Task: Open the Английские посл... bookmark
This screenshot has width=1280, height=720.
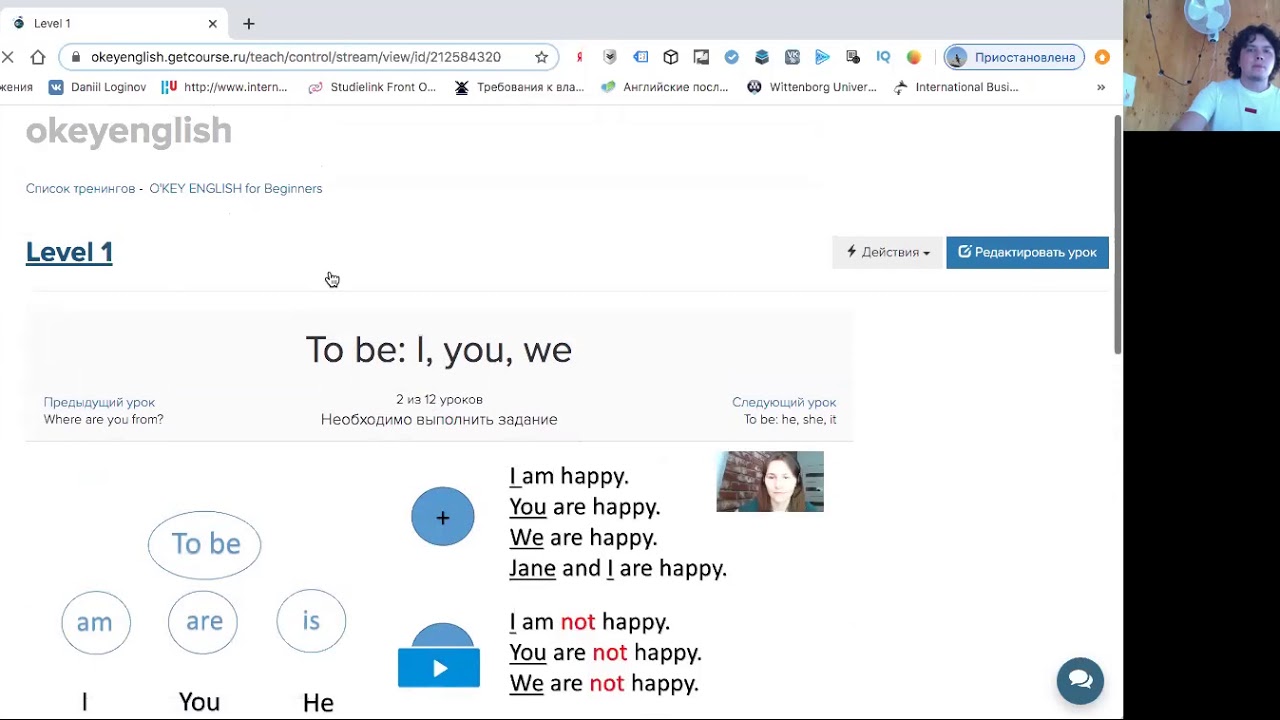Action: 664,87
